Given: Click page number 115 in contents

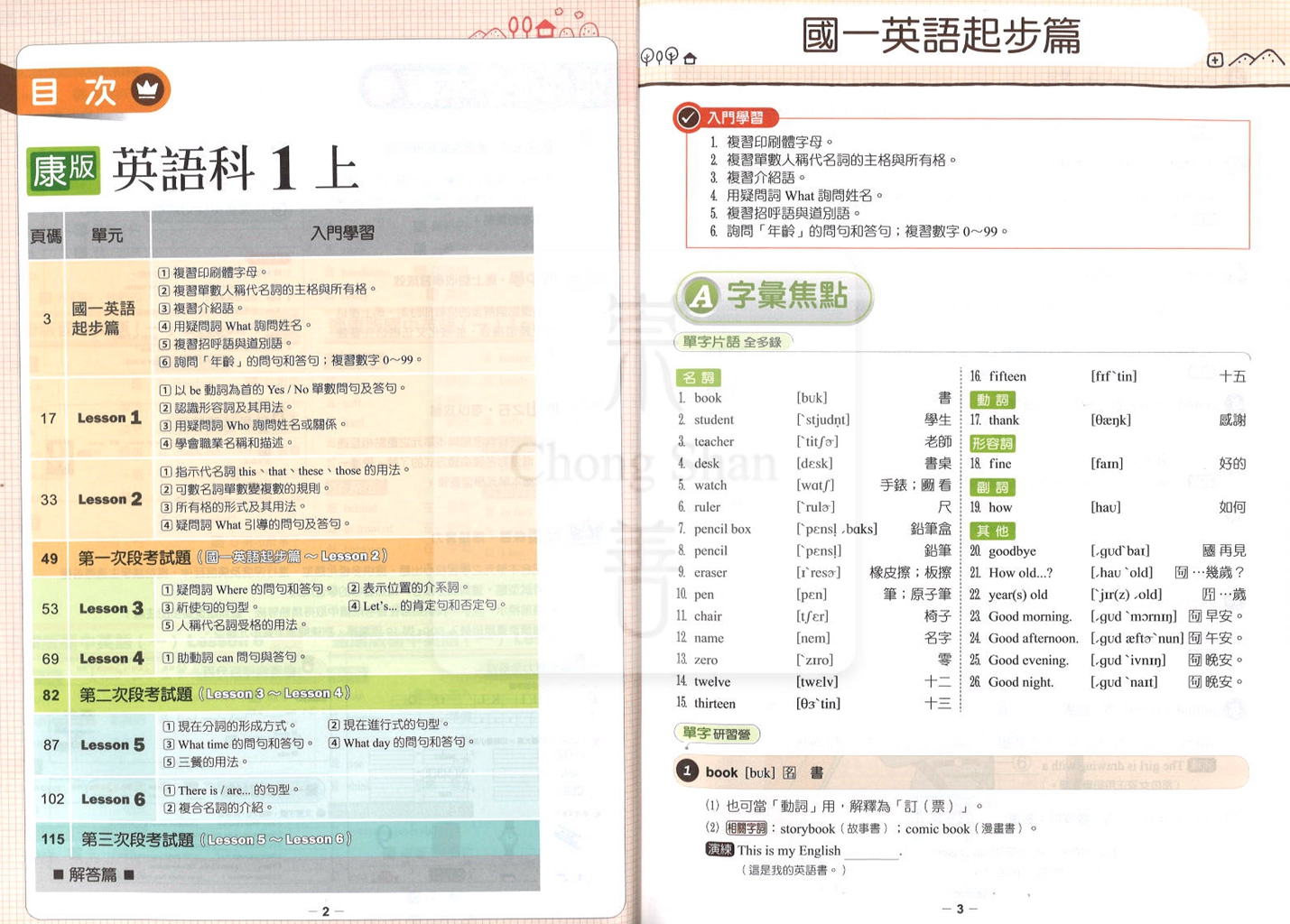Looking at the screenshot, I should pyautogui.click(x=53, y=839).
